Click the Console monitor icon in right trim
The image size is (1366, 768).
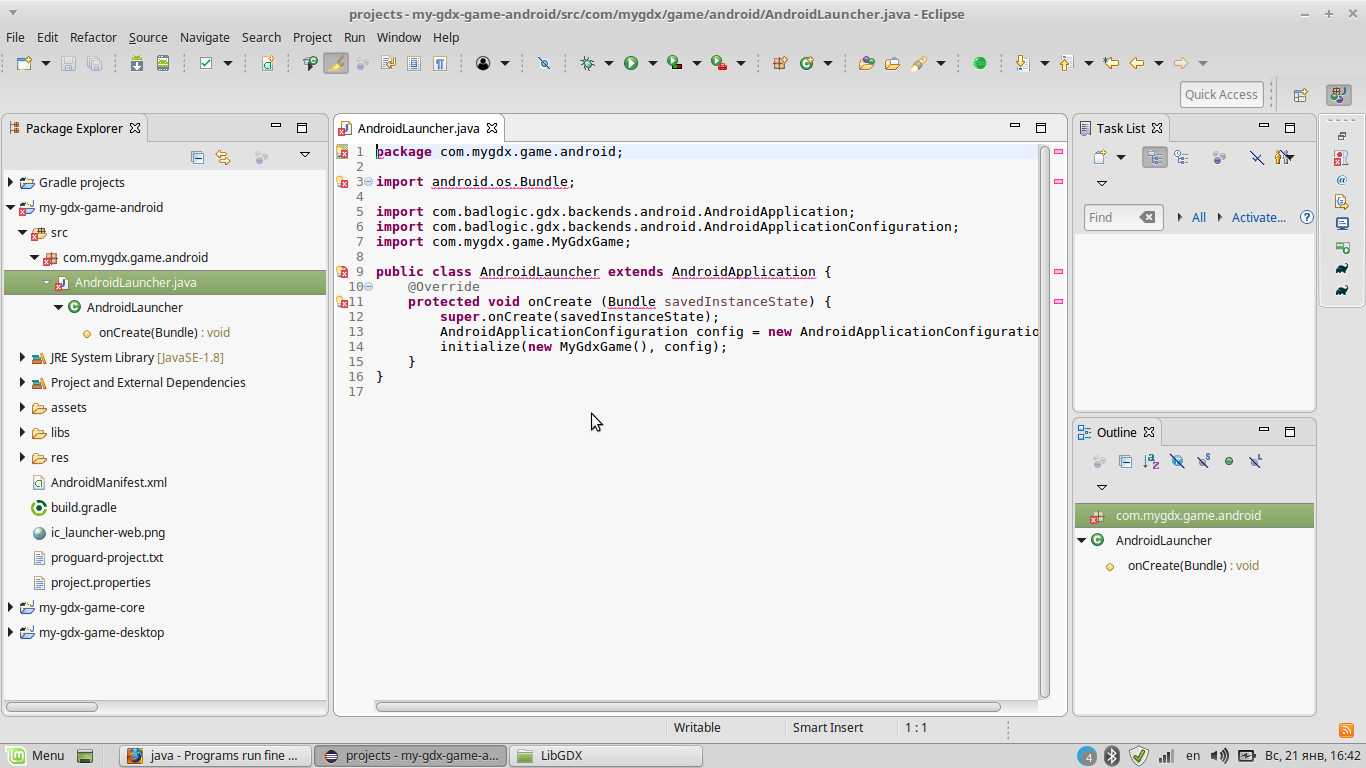1342,224
